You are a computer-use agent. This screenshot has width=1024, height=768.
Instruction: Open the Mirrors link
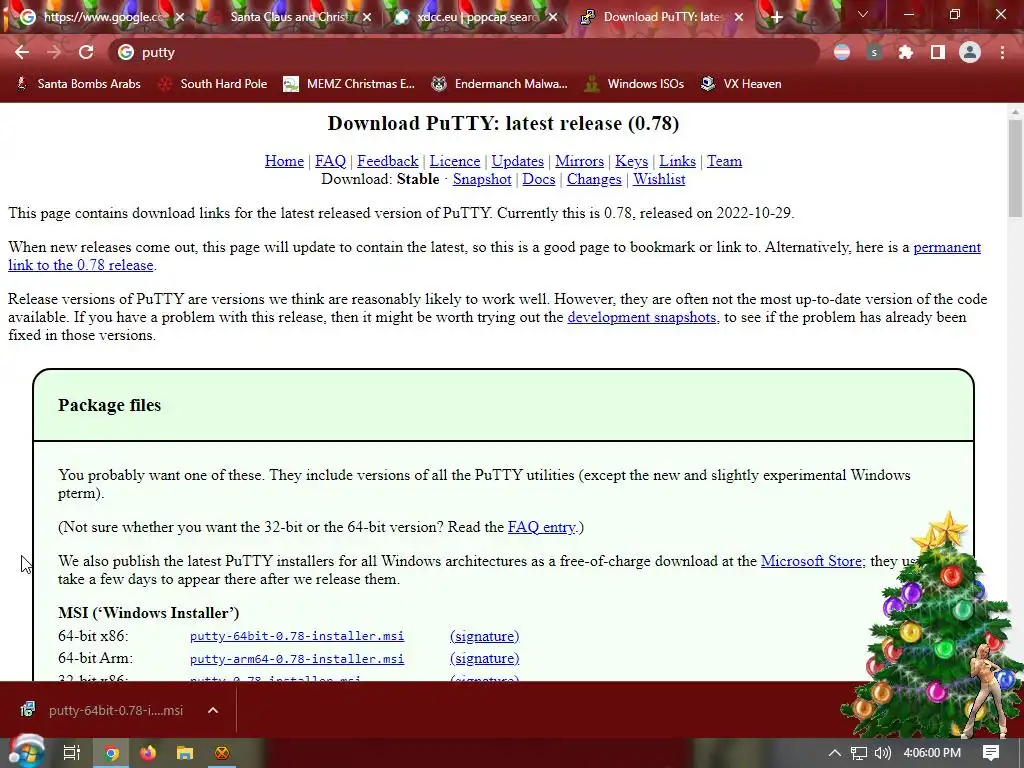(579, 161)
